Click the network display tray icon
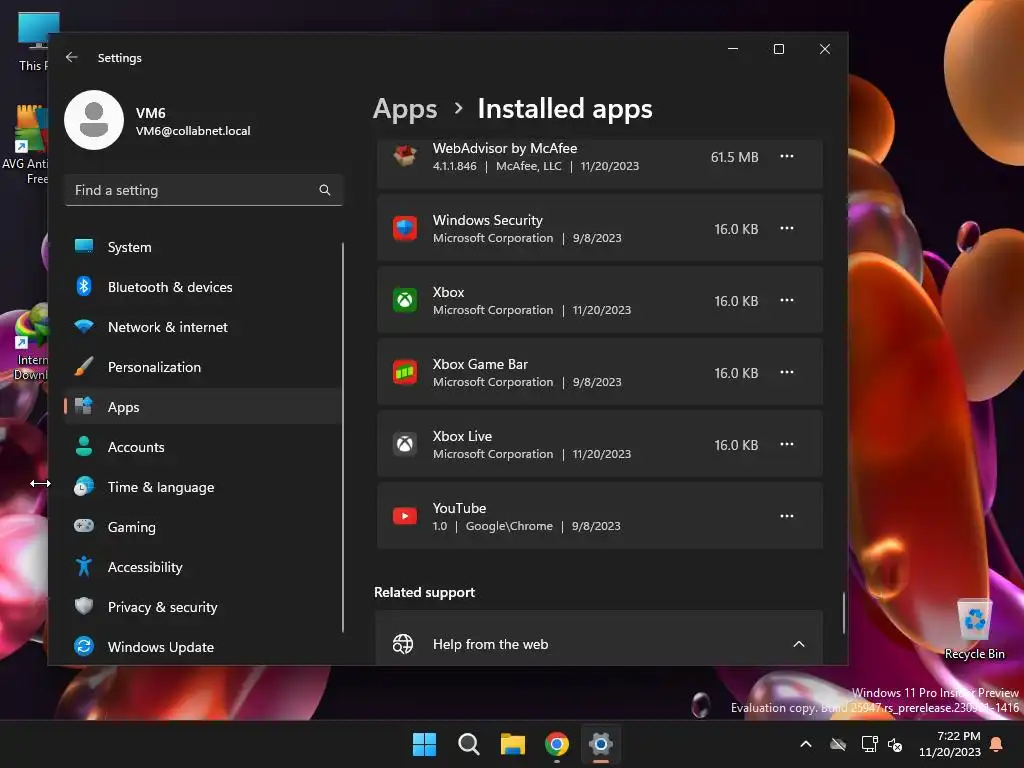The width and height of the screenshot is (1024, 768). 869,744
